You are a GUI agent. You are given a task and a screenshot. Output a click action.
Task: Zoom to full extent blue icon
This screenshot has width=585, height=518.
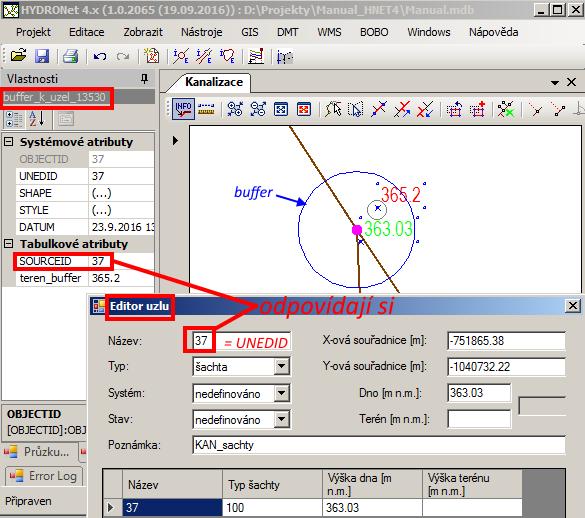point(281,109)
